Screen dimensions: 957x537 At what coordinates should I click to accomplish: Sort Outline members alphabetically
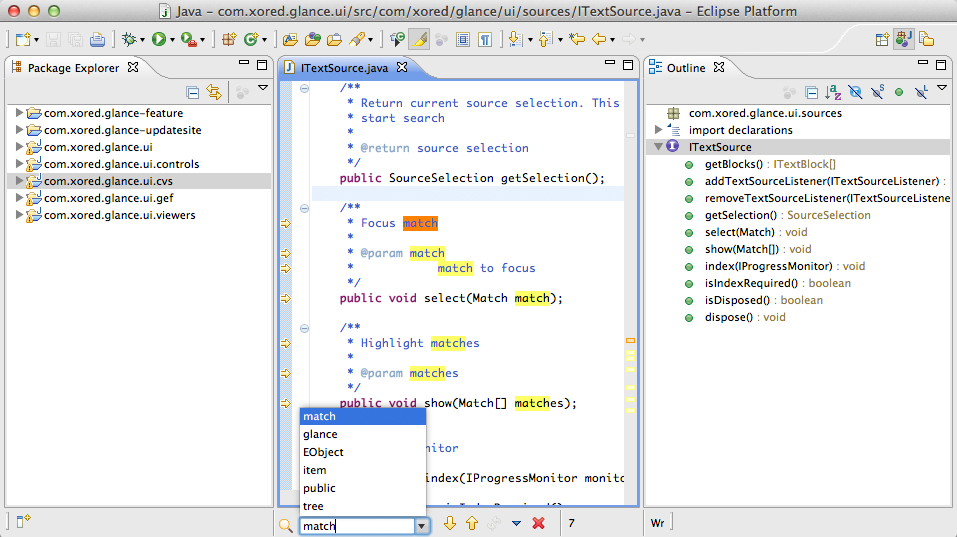(x=833, y=92)
